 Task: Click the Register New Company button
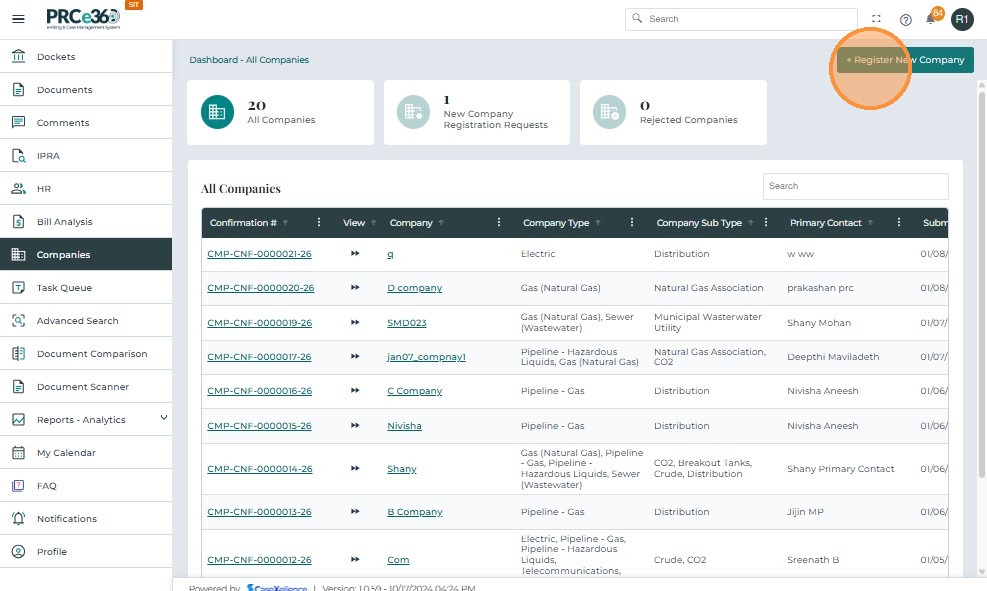(905, 60)
